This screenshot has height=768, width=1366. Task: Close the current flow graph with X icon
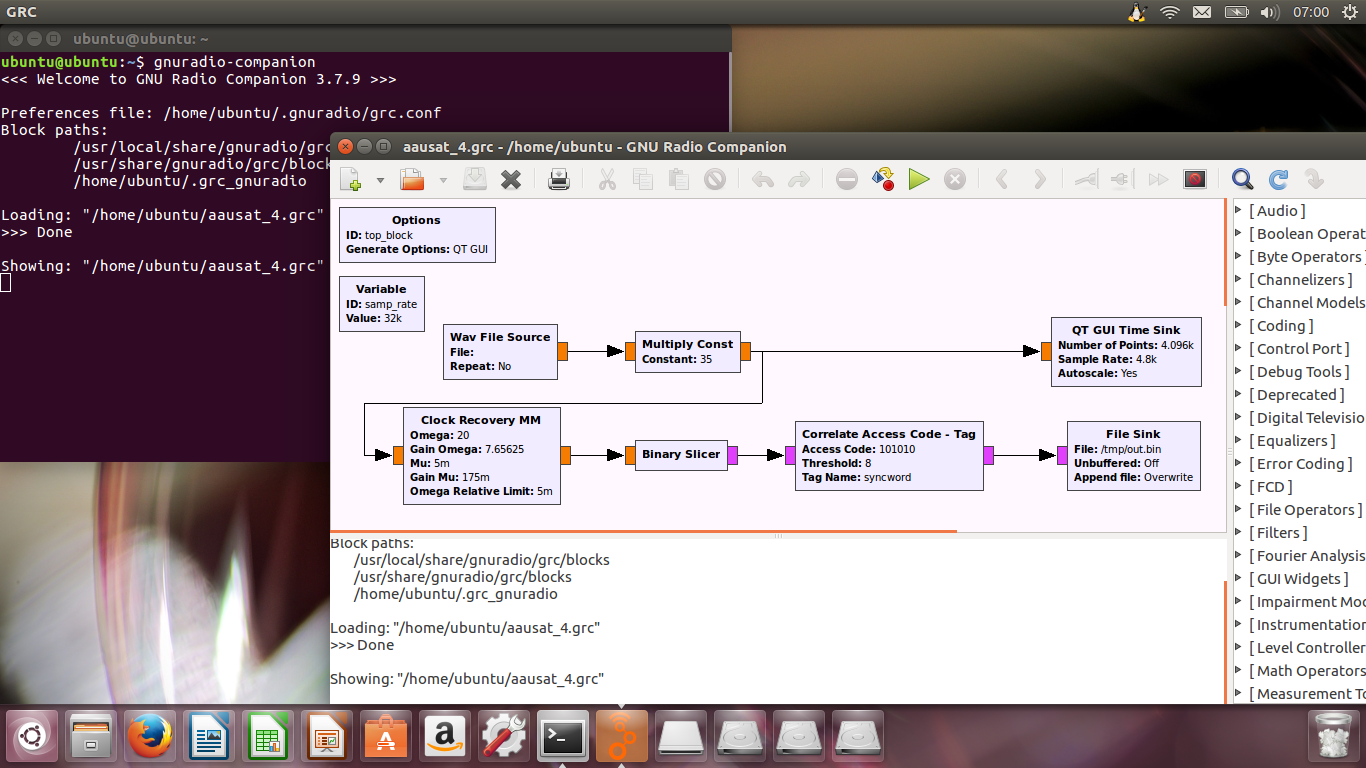click(511, 180)
